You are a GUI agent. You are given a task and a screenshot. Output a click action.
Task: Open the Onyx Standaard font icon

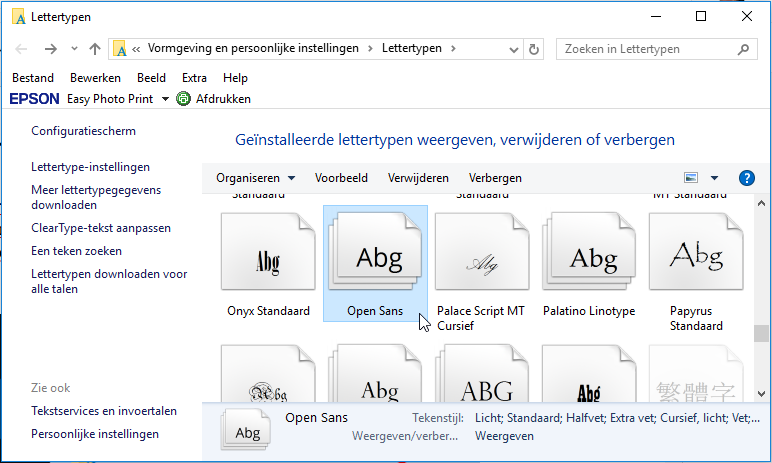(268, 252)
